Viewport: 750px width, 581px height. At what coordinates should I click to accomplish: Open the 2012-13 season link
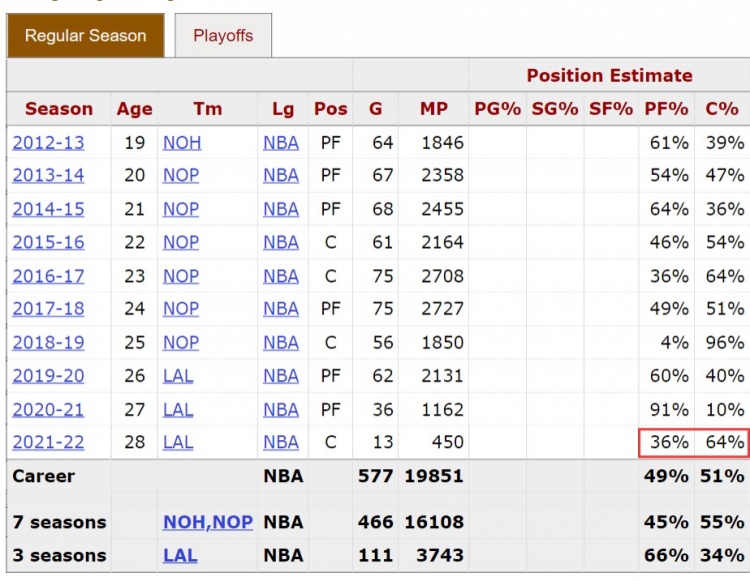(48, 142)
